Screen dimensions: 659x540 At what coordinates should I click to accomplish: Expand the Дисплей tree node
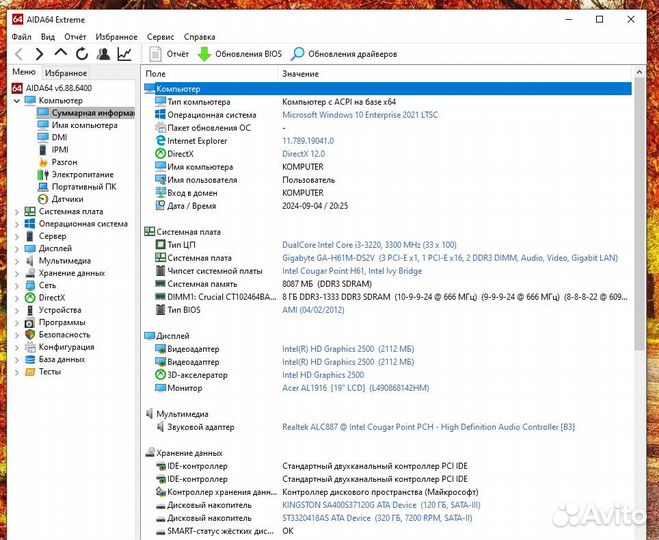[17, 249]
